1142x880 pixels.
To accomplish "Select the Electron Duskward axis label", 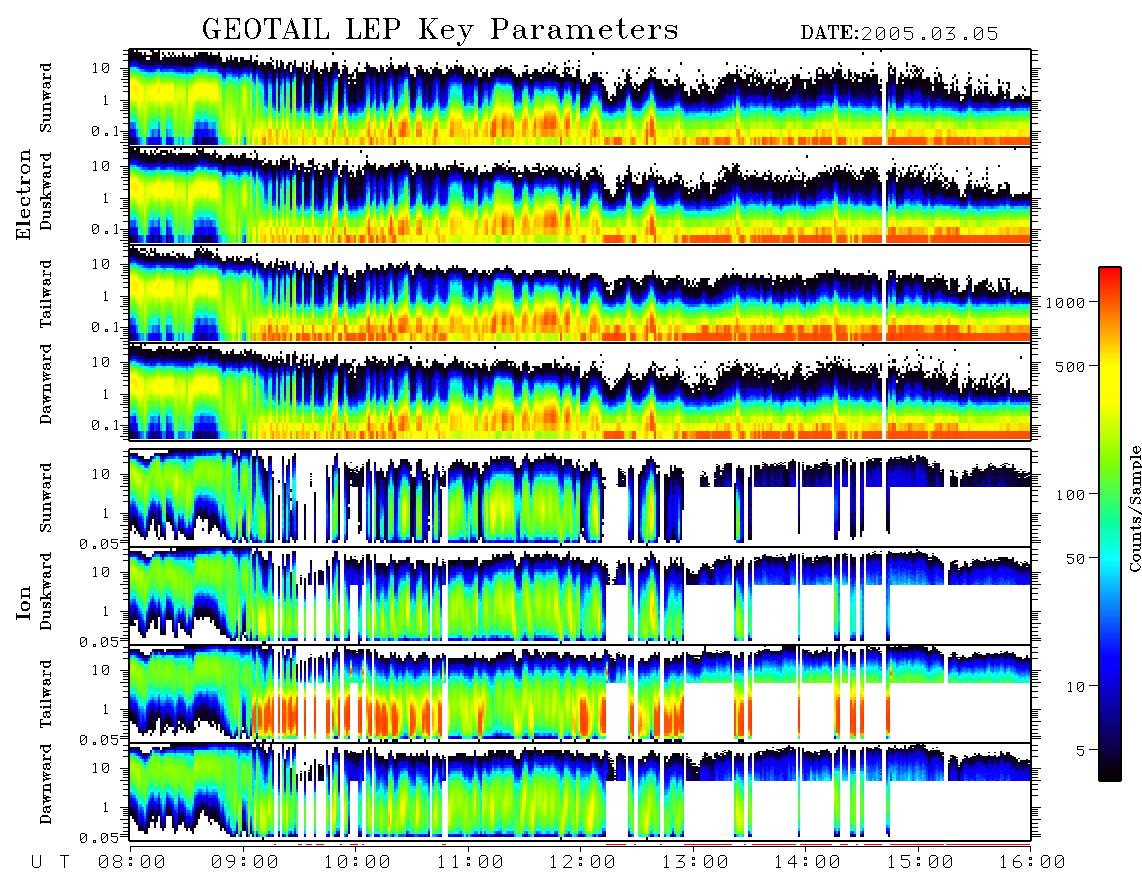I will (46, 191).
